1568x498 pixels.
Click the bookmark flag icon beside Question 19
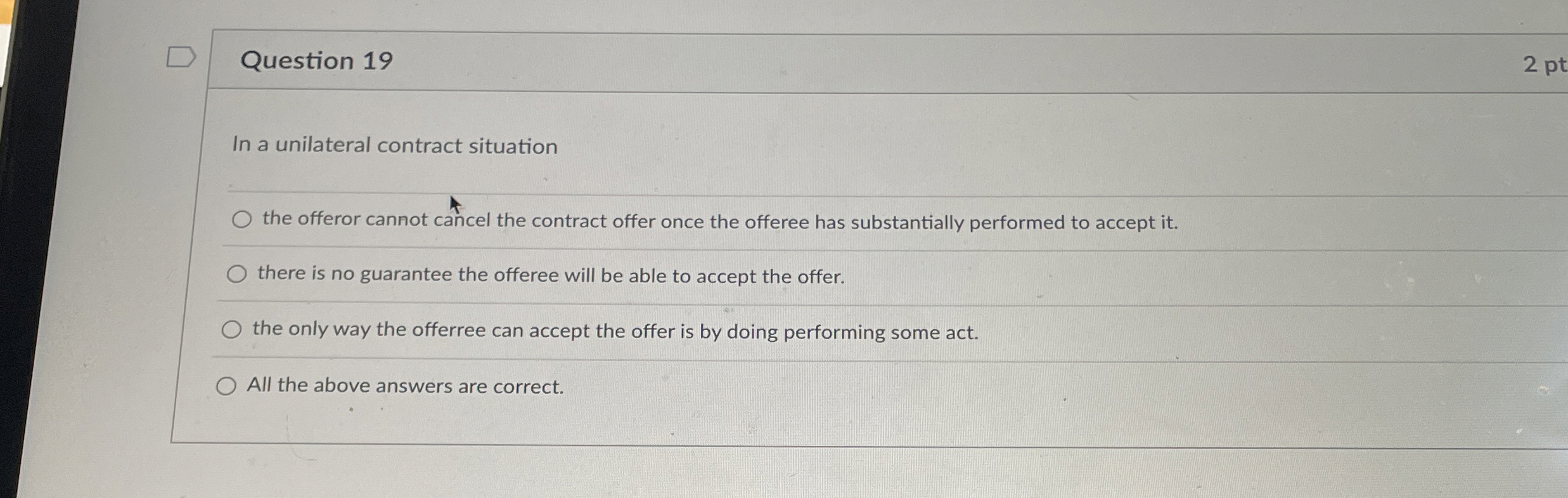(183, 57)
